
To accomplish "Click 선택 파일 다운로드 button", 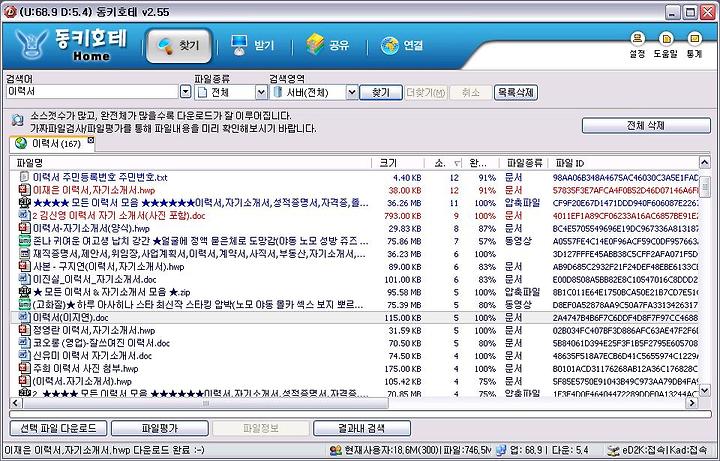I will tap(58, 428).
